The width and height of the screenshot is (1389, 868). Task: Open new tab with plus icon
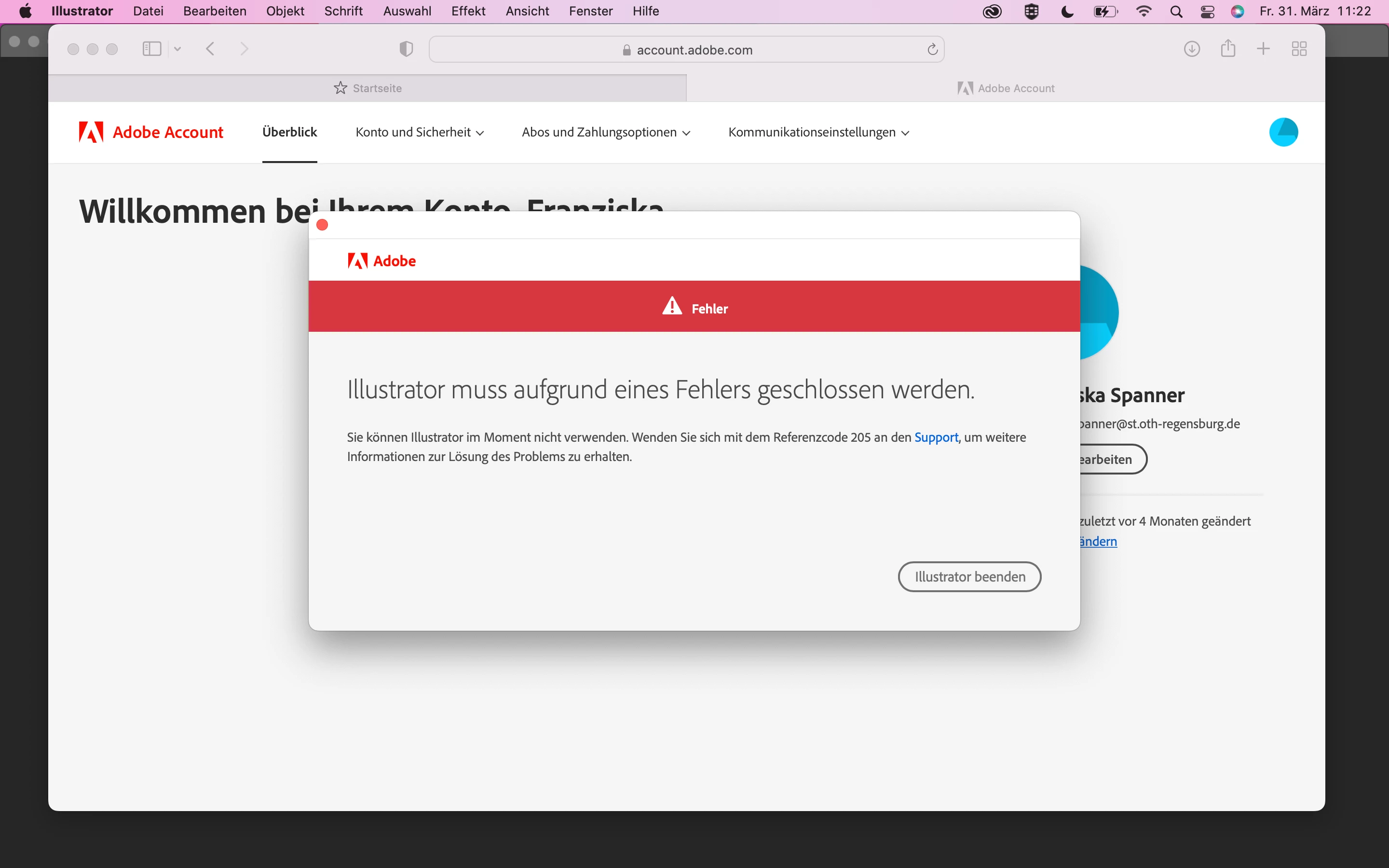1263,49
